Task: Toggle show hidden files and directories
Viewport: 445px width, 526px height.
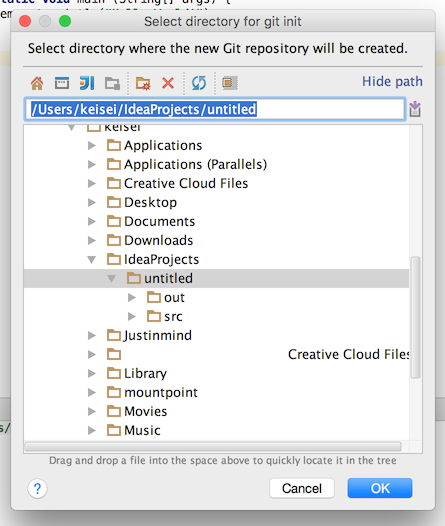Action: coord(230,83)
